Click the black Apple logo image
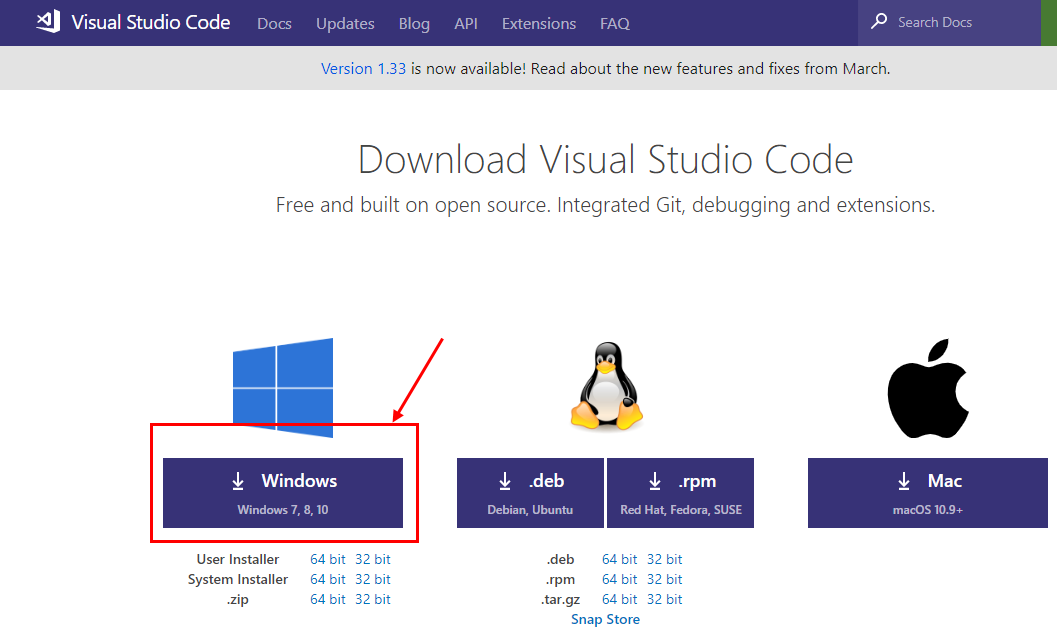Viewport: 1057px width, 633px height. click(x=928, y=388)
